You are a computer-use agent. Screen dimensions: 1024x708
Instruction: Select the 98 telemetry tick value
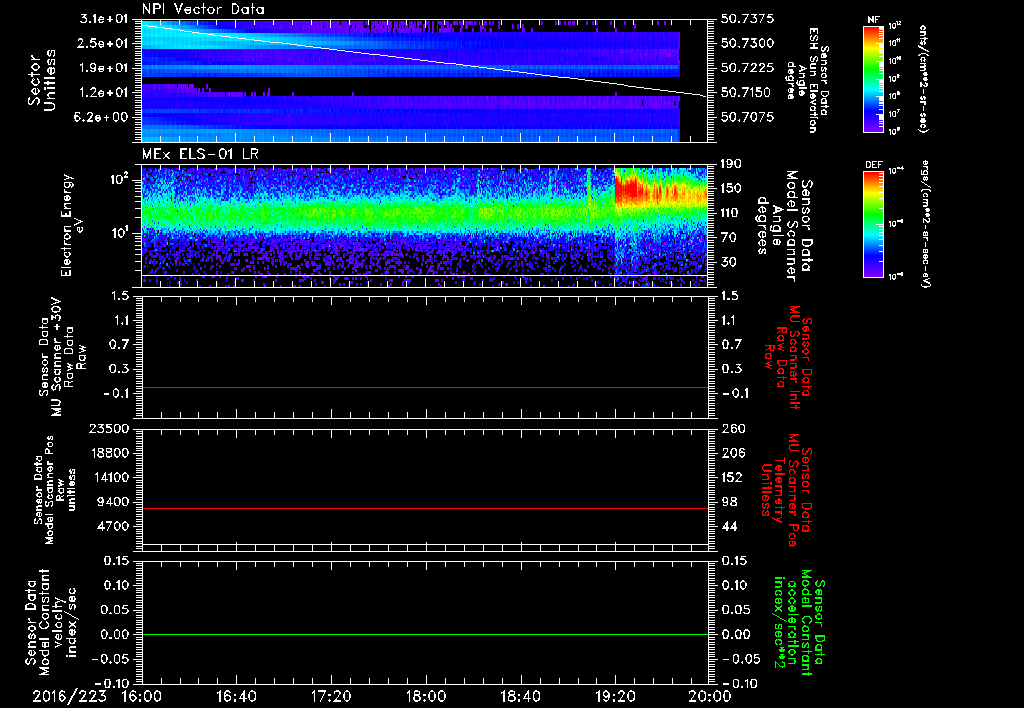(729, 502)
